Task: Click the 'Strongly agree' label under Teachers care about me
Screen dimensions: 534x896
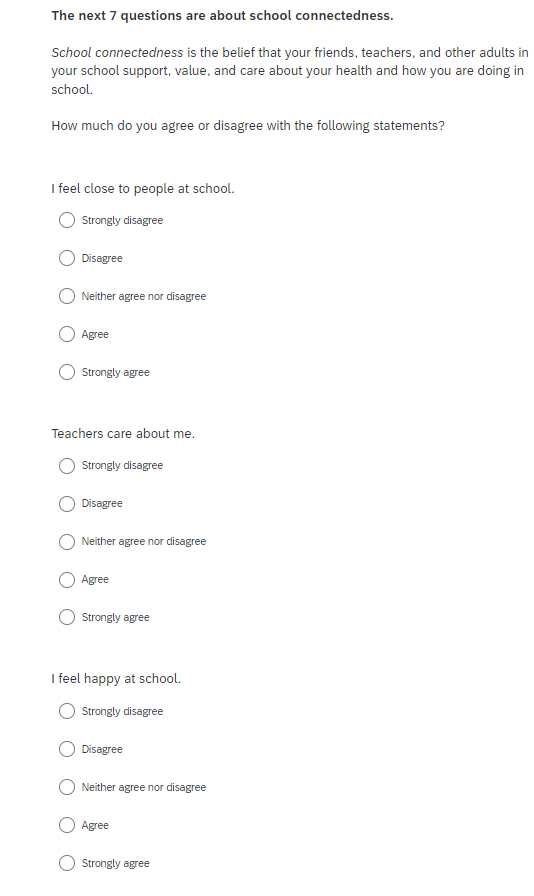Action: click(x=115, y=618)
